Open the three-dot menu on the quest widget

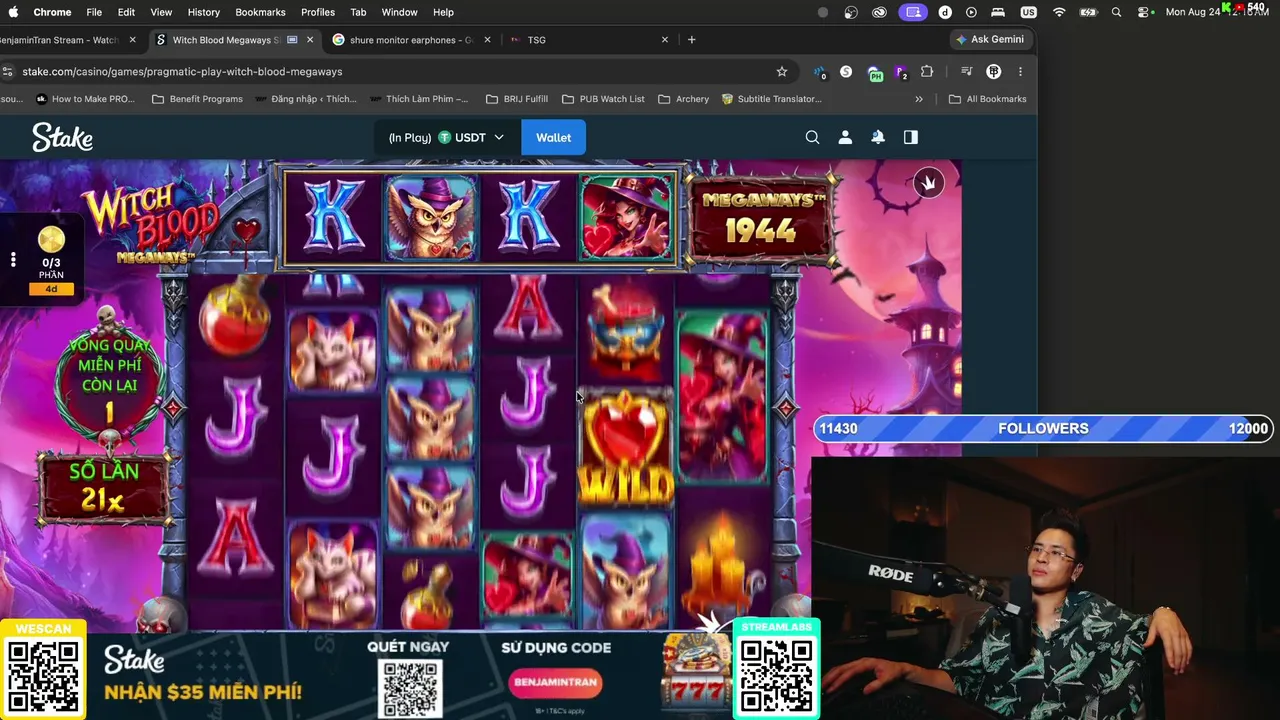[13, 260]
